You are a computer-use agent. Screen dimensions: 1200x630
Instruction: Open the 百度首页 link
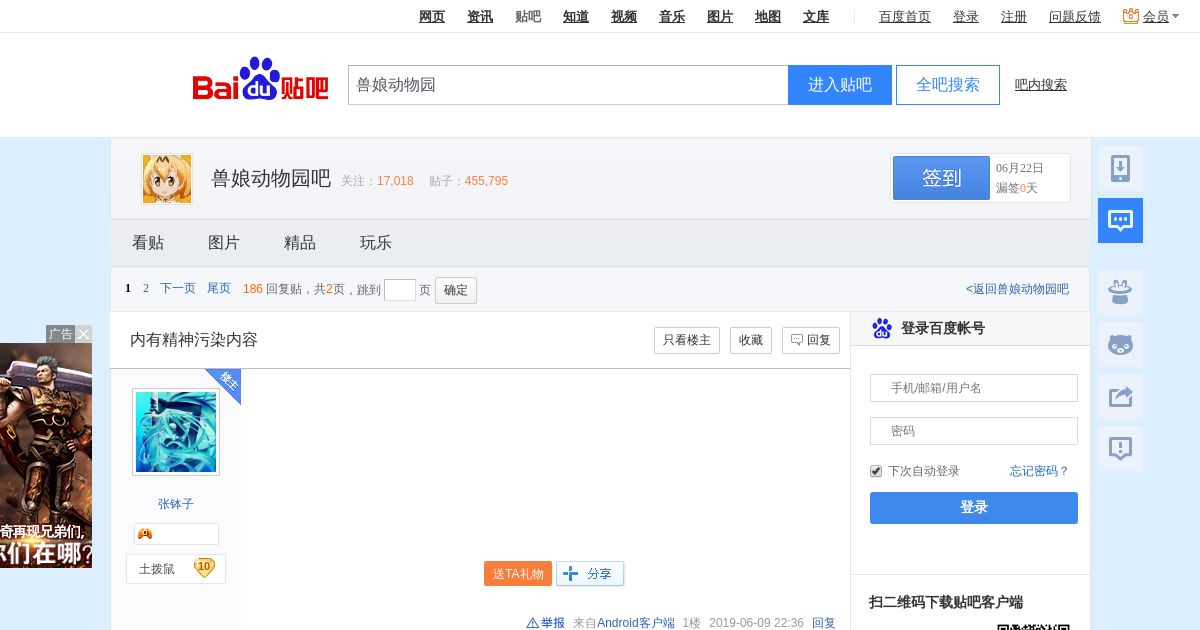click(x=905, y=16)
